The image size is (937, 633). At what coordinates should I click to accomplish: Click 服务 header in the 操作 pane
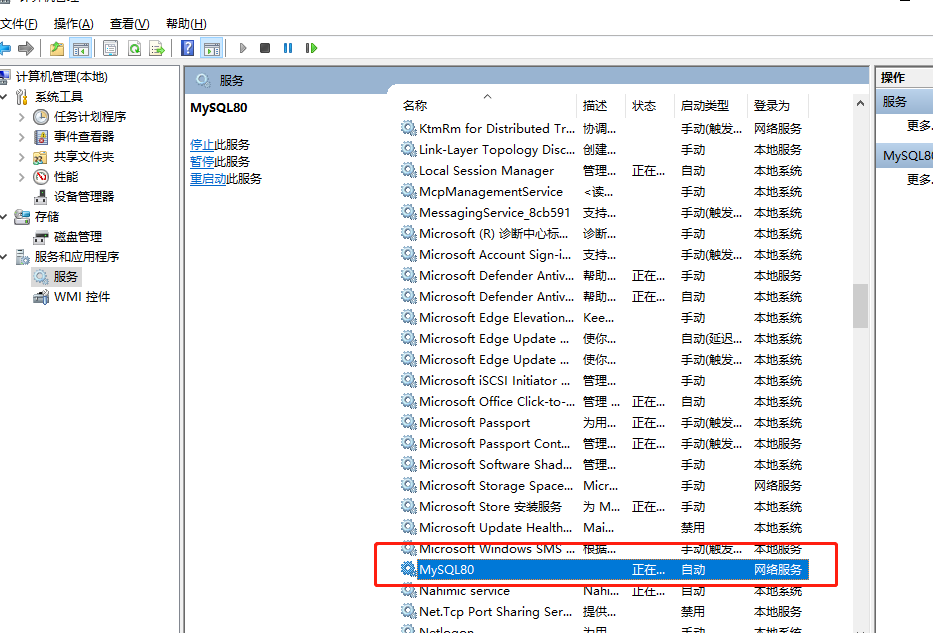click(x=904, y=102)
